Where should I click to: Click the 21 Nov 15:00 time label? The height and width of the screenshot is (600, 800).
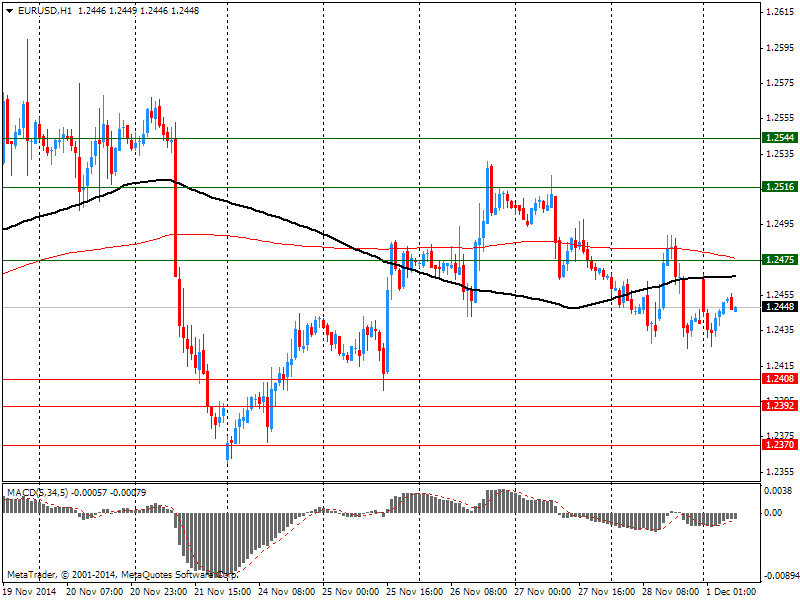[x=222, y=592]
